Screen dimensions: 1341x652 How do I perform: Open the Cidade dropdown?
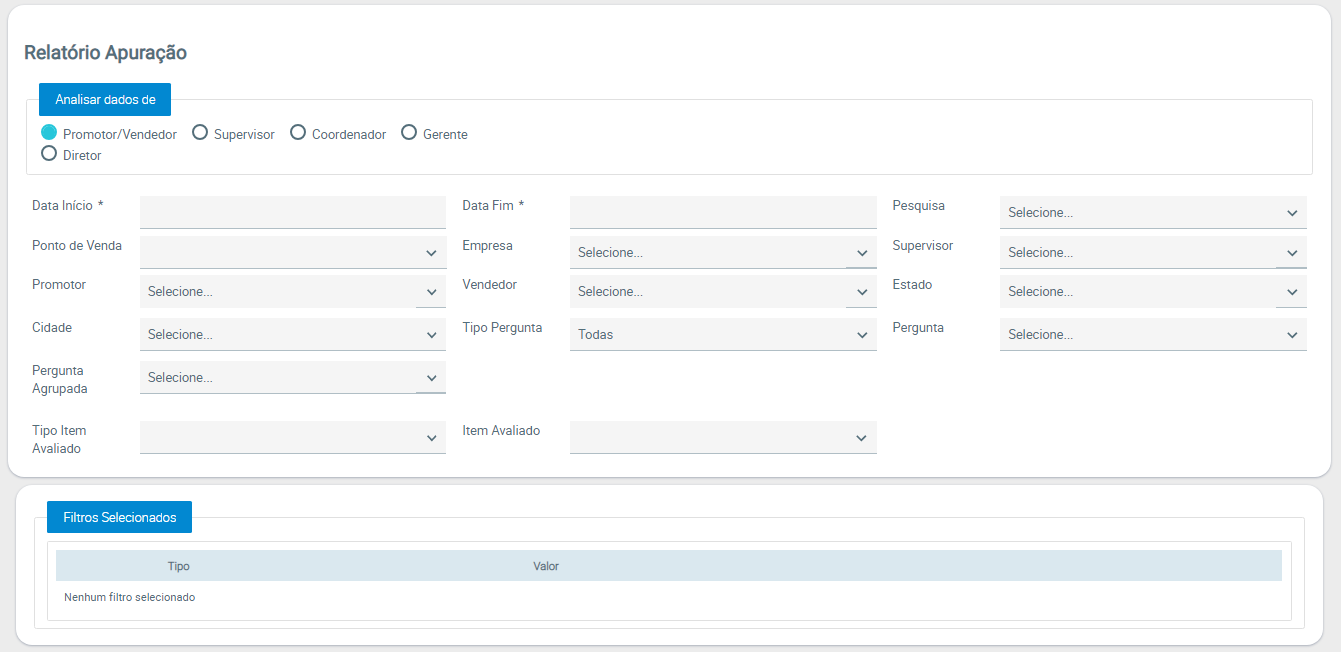point(292,334)
